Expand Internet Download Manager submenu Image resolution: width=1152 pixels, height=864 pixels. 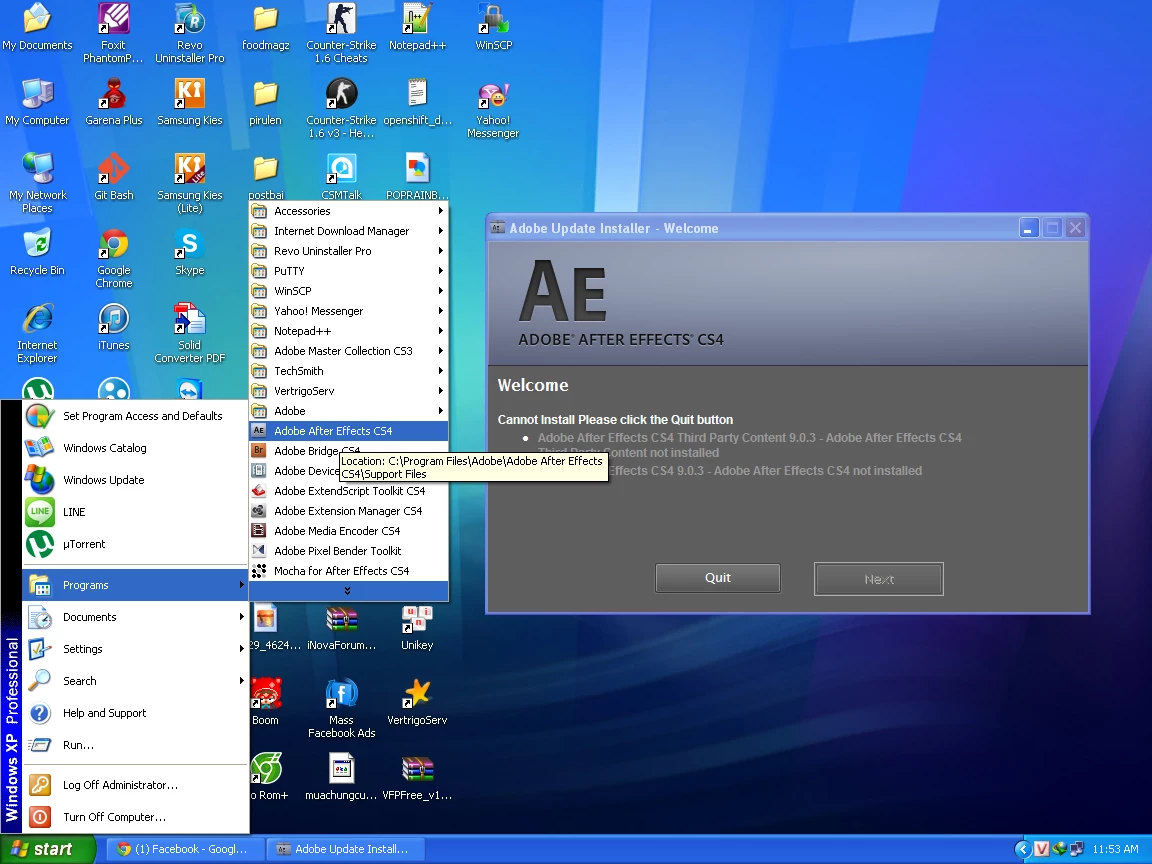click(348, 231)
